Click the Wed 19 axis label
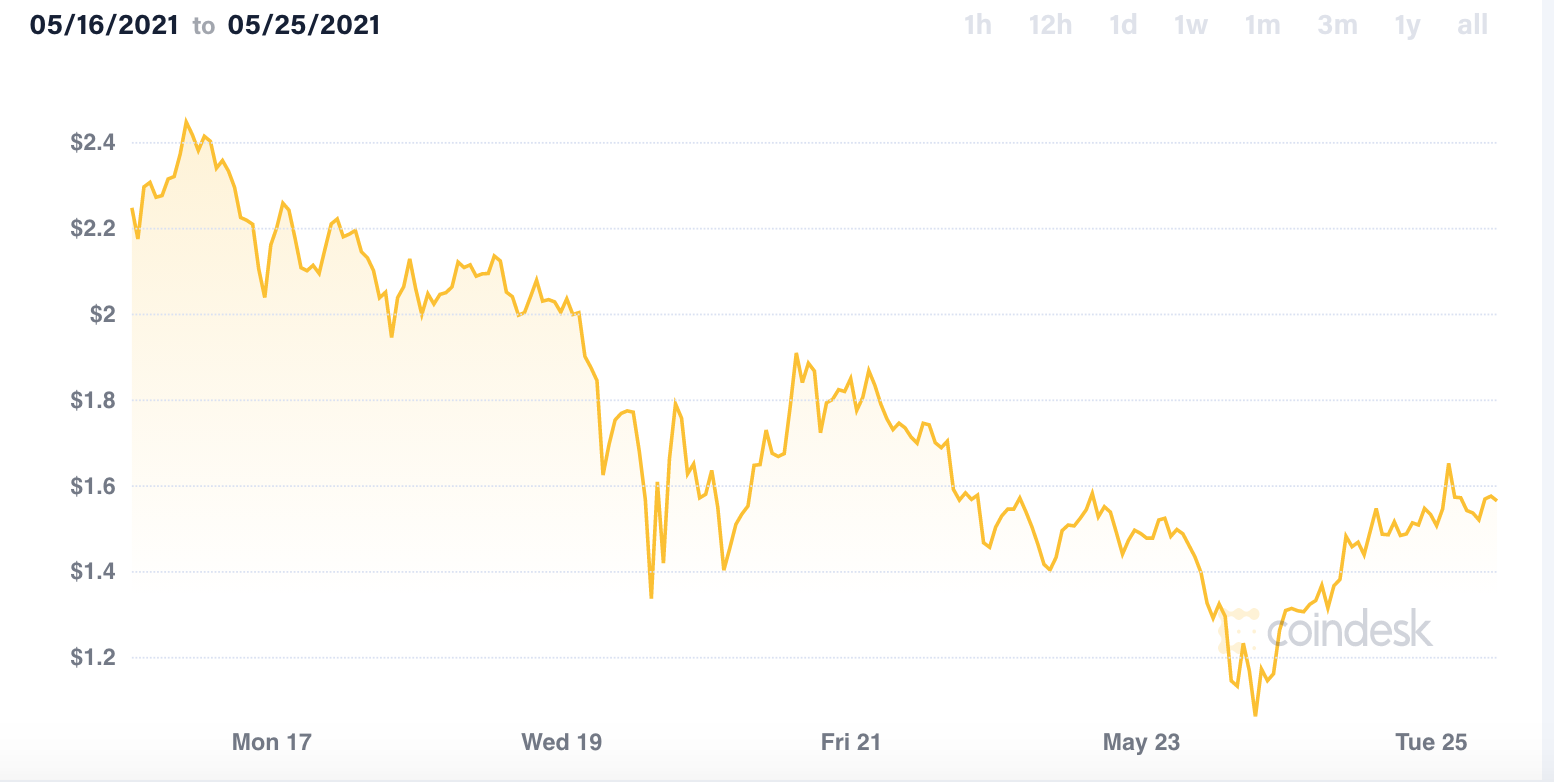Screen dimensions: 1554x782 tap(561, 742)
